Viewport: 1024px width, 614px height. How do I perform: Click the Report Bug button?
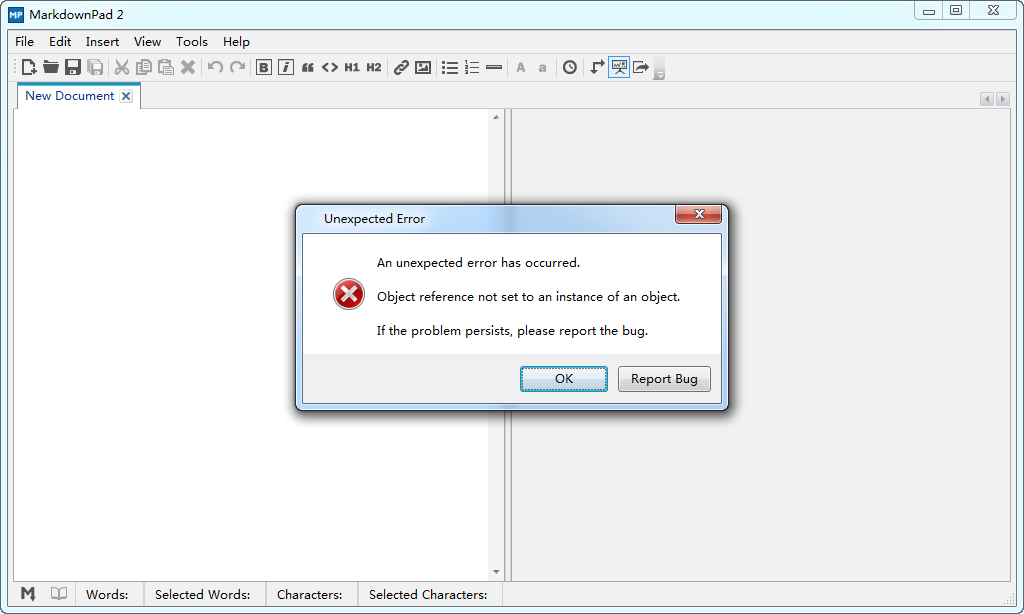[x=664, y=379]
